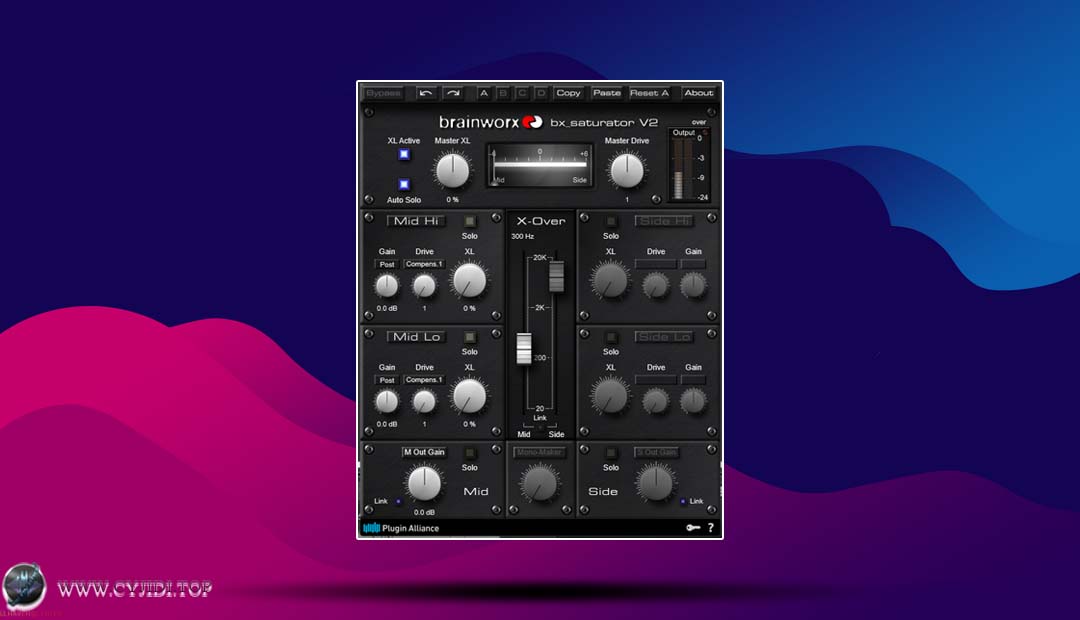
Task: Click the Mid/Side level meter display
Action: [x=539, y=165]
